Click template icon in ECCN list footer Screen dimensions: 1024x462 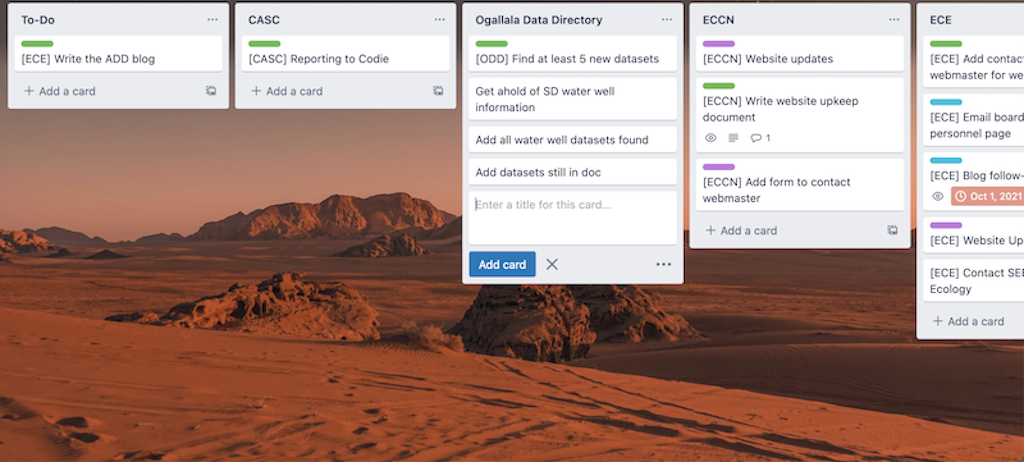tap(892, 230)
